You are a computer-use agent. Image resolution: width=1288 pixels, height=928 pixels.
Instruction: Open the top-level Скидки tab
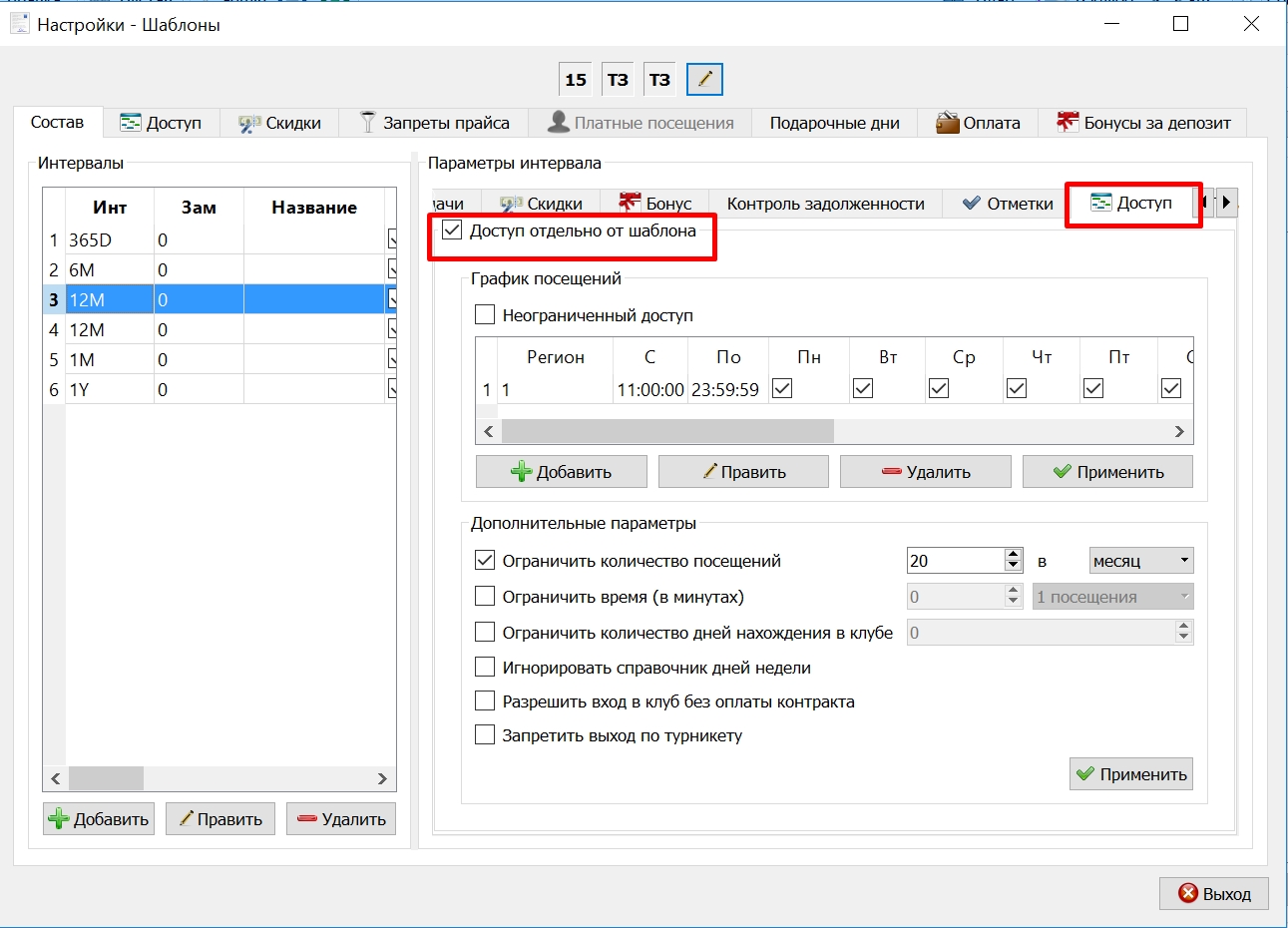pyautogui.click(x=279, y=123)
